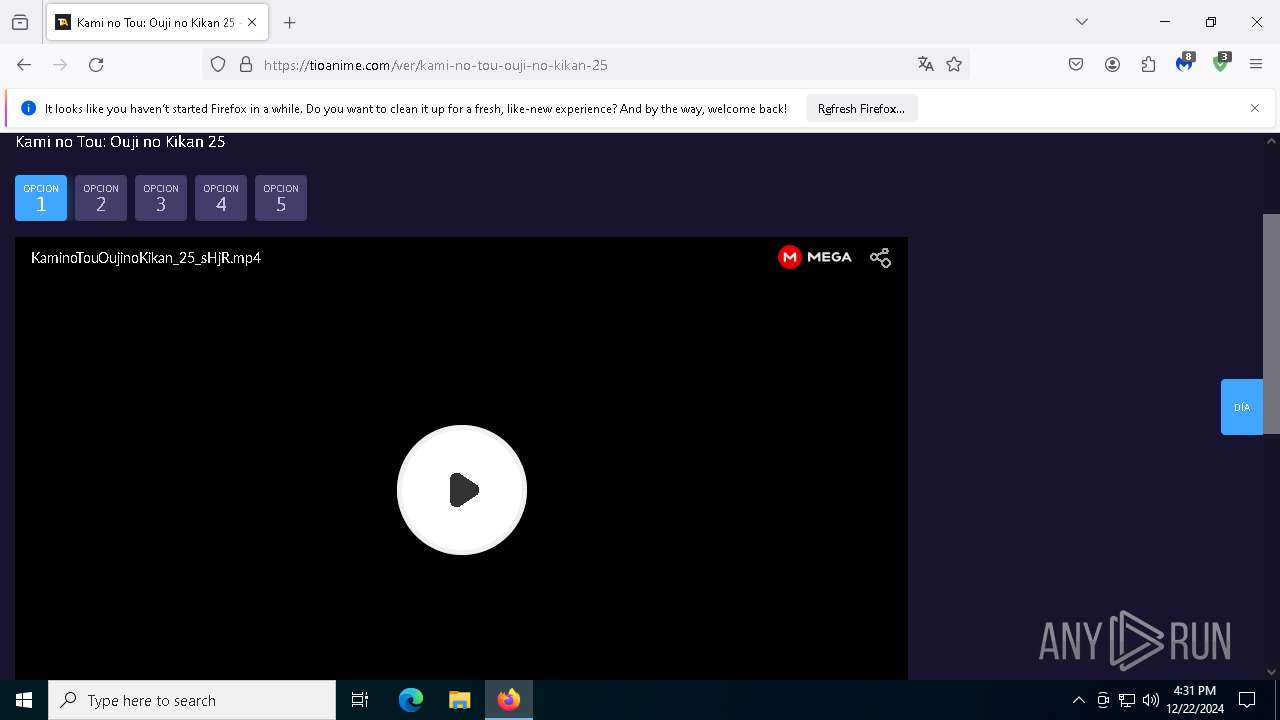Click the tioanime URL address bar
1280x720 pixels.
(585, 65)
